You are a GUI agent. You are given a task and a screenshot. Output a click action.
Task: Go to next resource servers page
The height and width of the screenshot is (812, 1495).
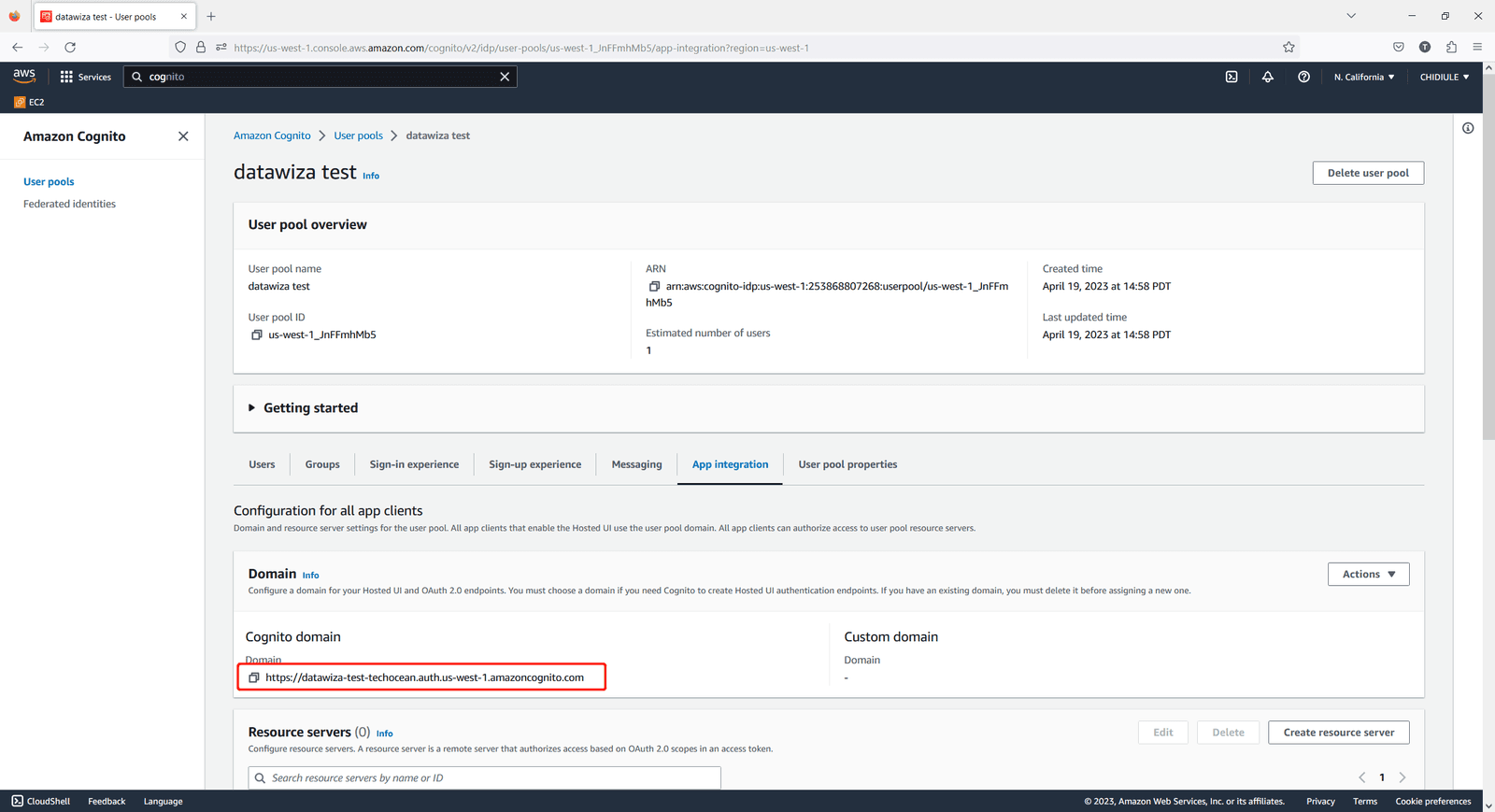[1402, 777]
